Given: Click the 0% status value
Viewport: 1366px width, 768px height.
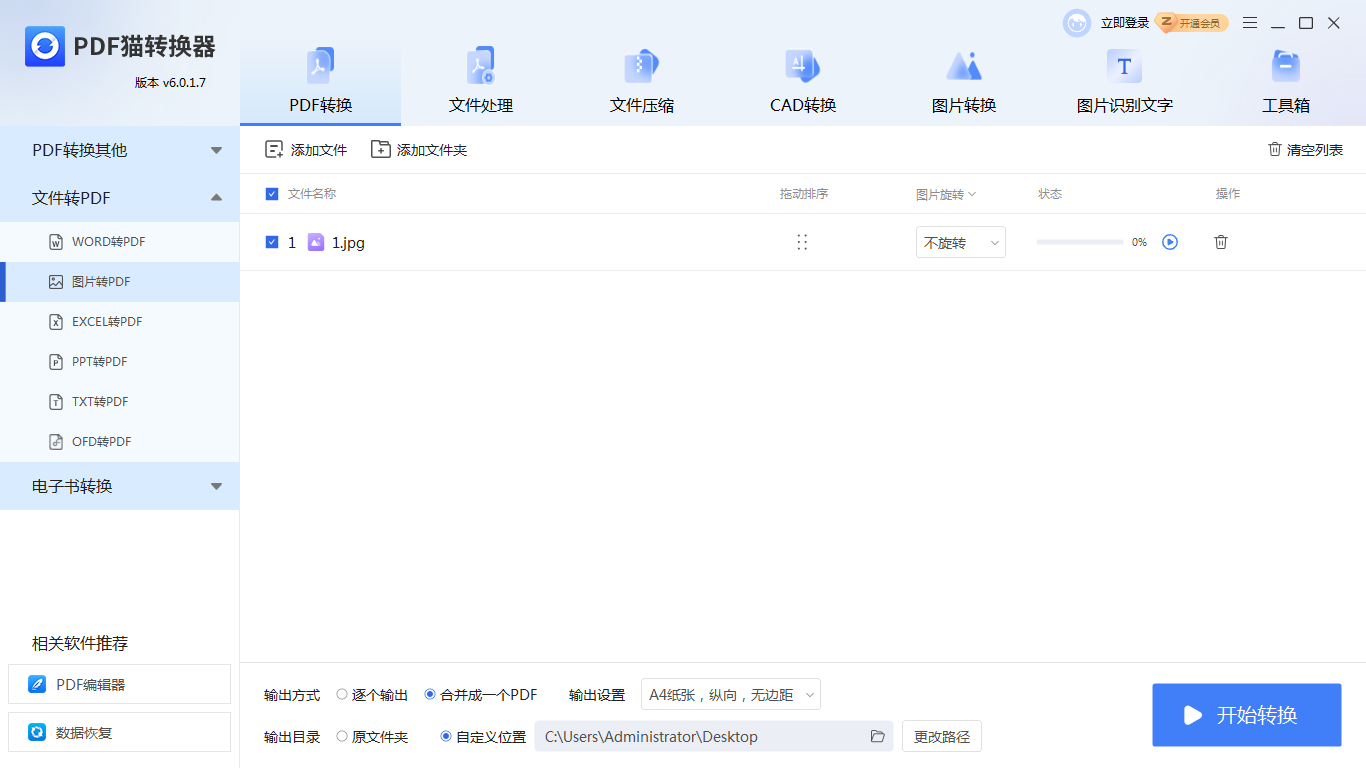Looking at the screenshot, I should coord(1139,242).
